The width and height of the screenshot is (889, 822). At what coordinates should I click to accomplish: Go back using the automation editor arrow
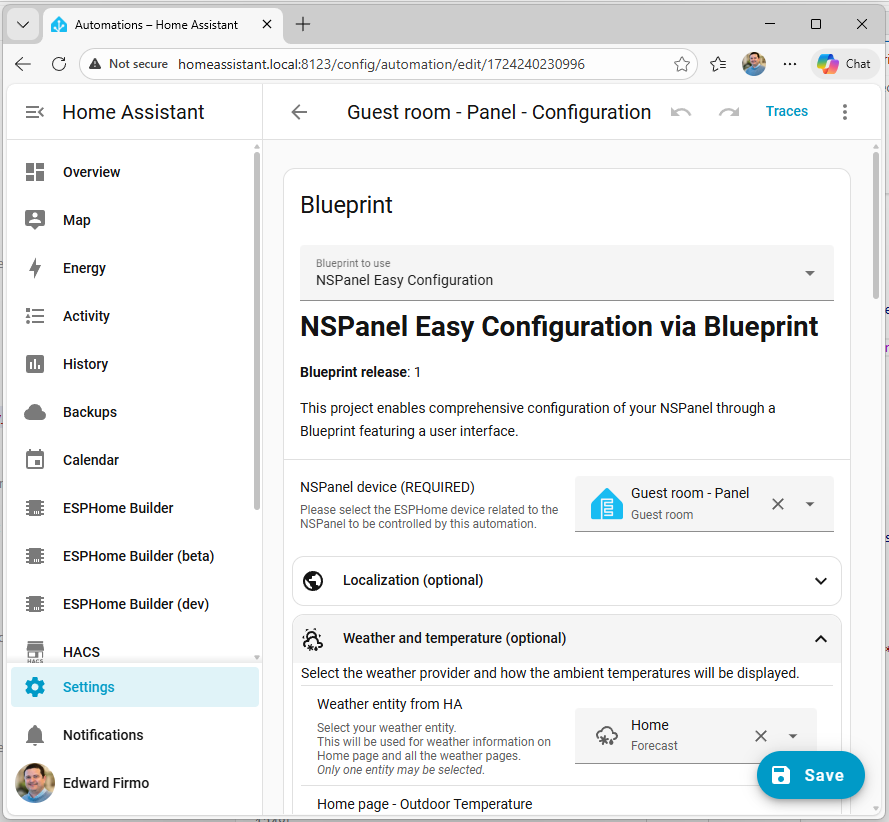[299, 112]
